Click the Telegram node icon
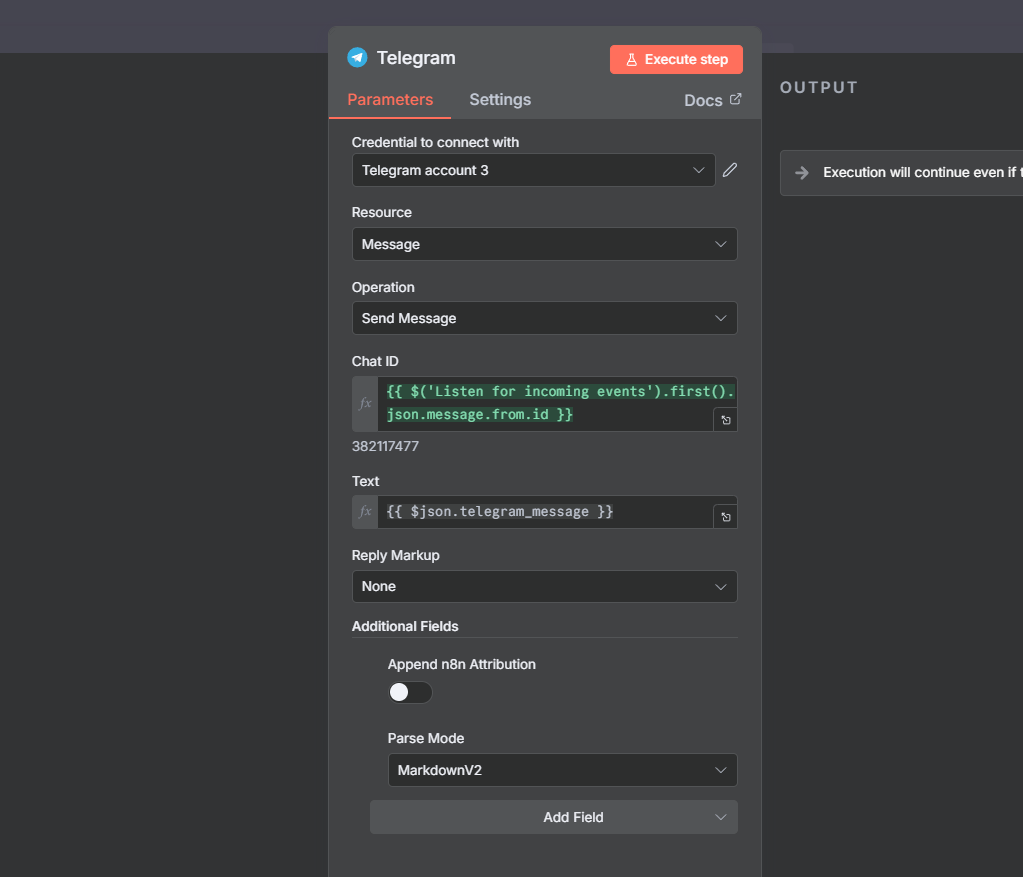This screenshot has height=877, width=1023. [357, 57]
